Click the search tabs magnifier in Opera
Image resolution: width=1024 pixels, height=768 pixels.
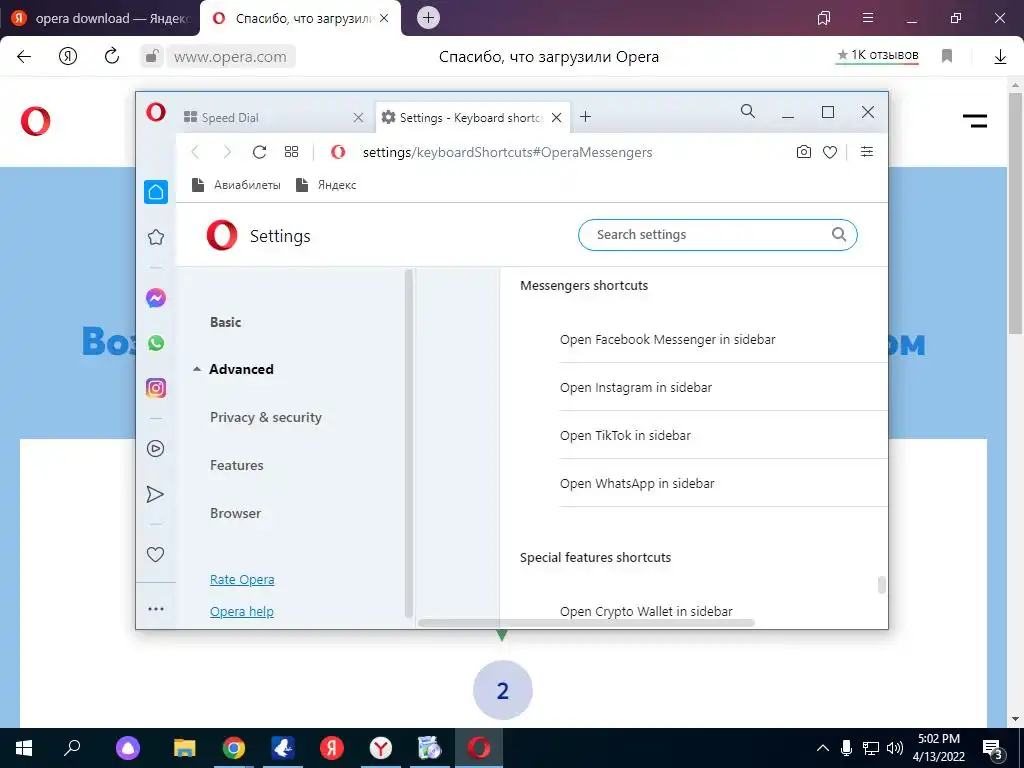point(748,111)
